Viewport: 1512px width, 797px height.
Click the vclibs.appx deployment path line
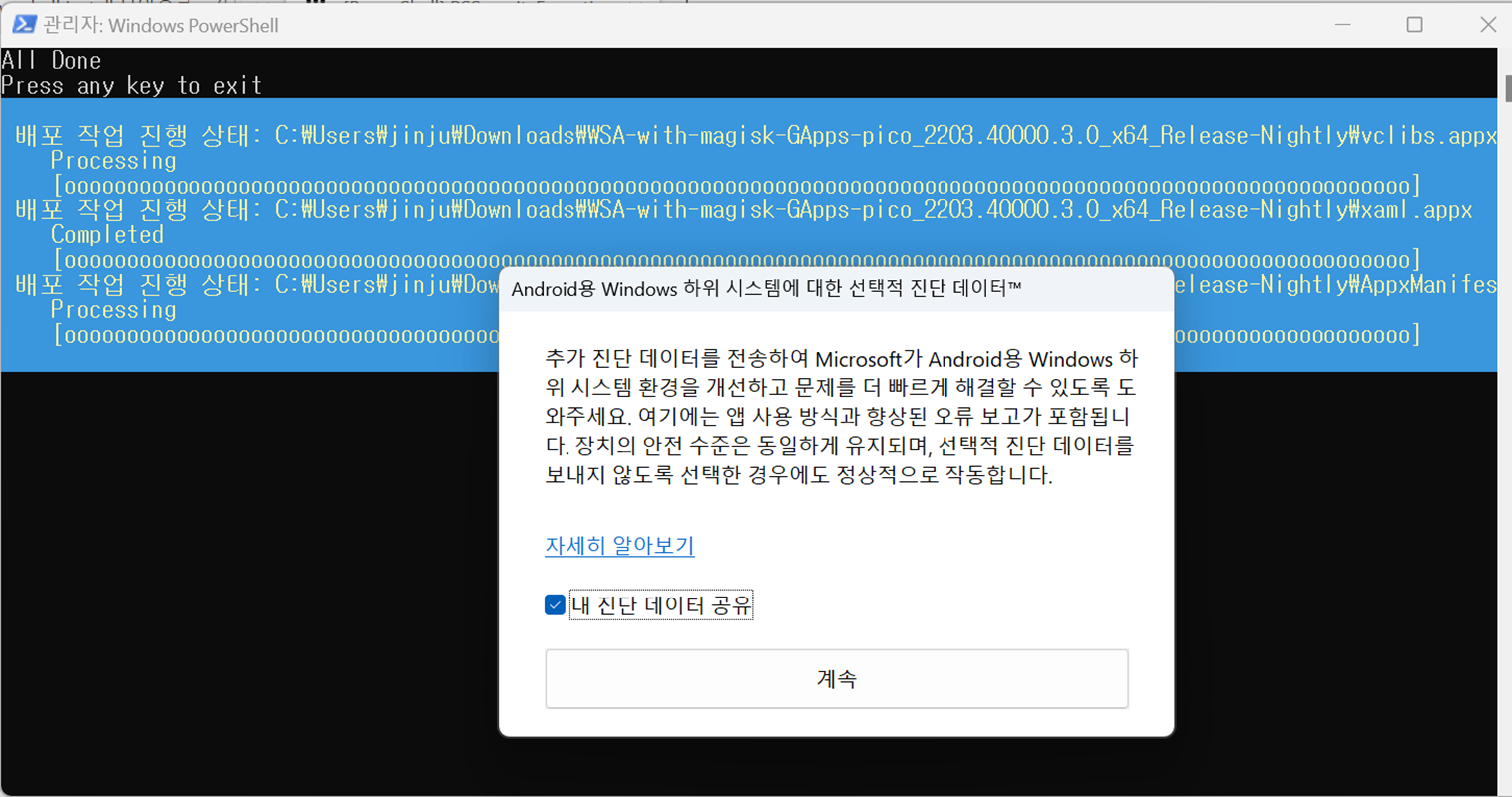tap(756, 135)
